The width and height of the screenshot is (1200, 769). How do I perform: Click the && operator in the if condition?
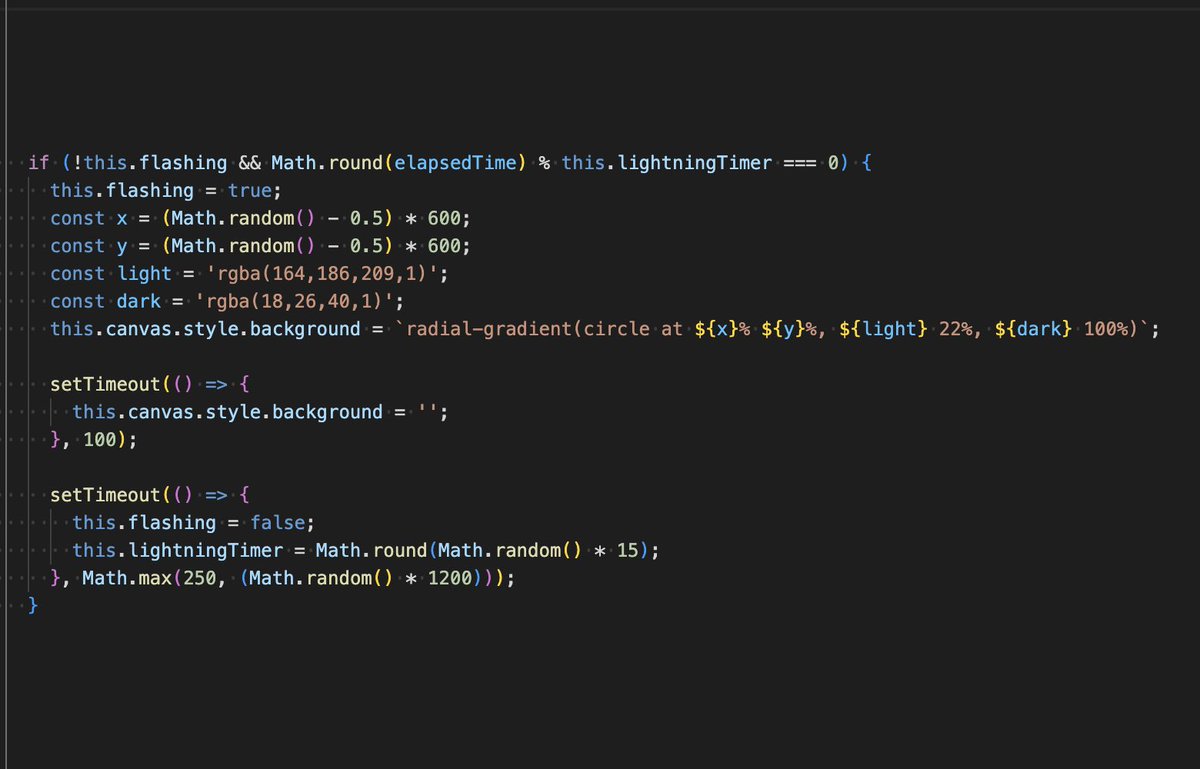(249, 163)
